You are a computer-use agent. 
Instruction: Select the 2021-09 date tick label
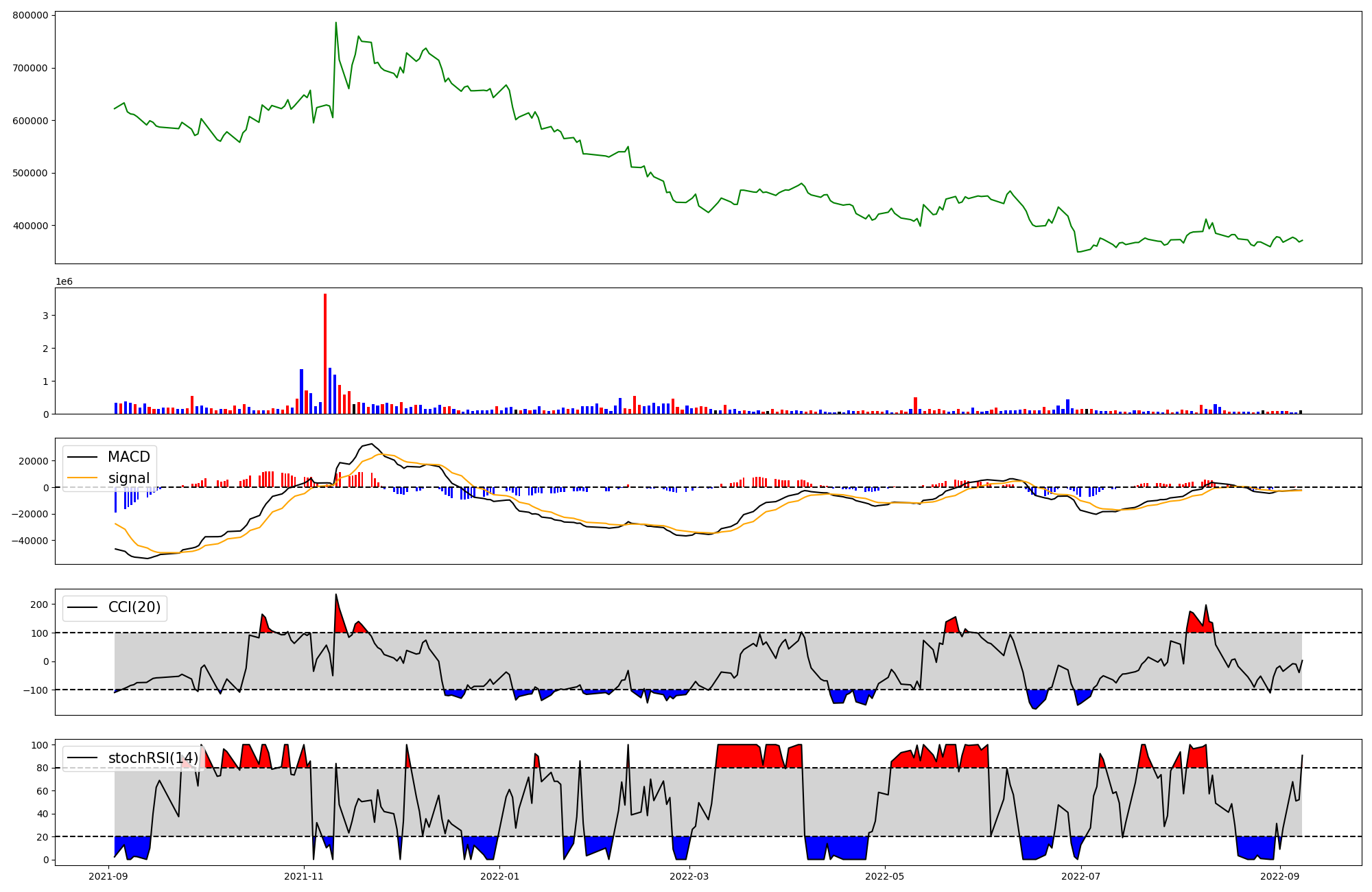pos(108,876)
